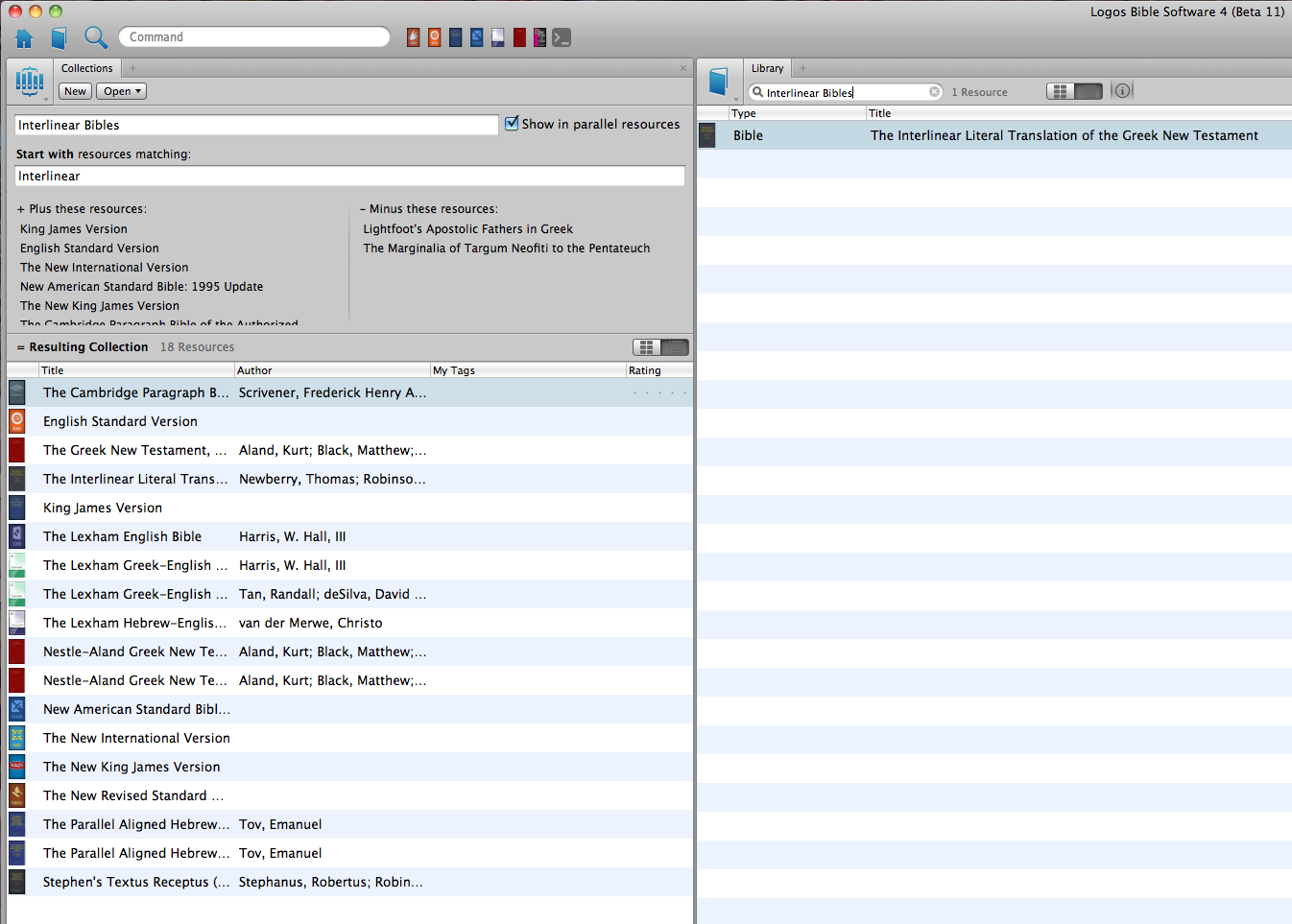Viewport: 1292px width, 924px height.
Task: Click the Library result Bible cover icon
Action: (707, 135)
